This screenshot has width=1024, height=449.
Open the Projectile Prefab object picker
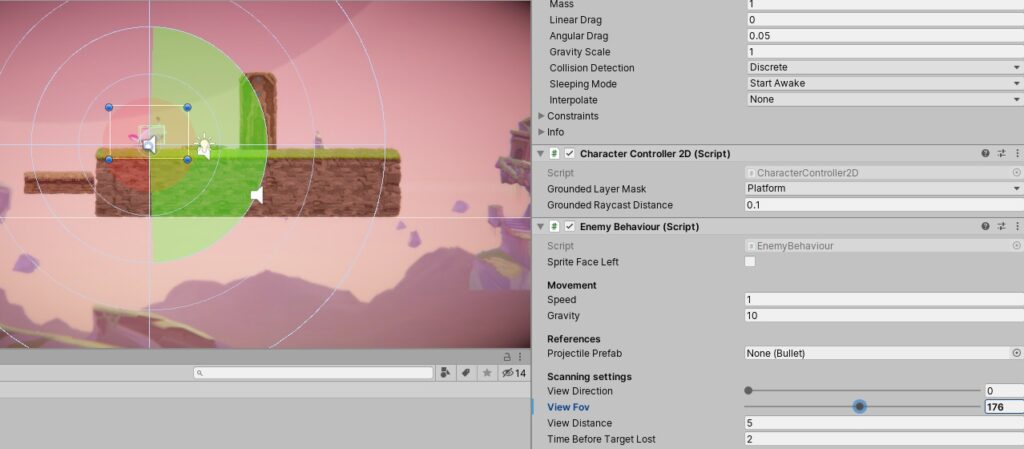point(1016,353)
